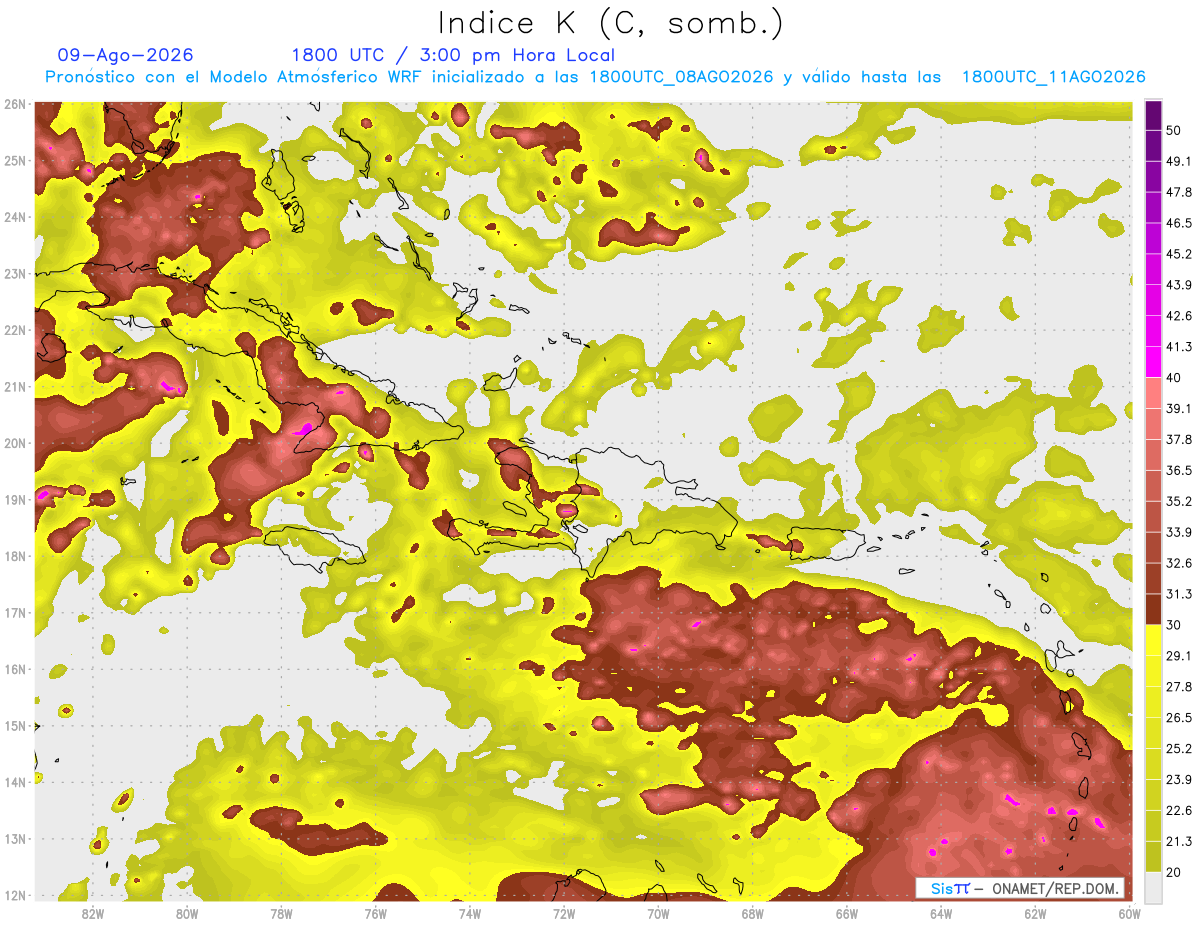Click the 82W longitude label

(x=92, y=913)
